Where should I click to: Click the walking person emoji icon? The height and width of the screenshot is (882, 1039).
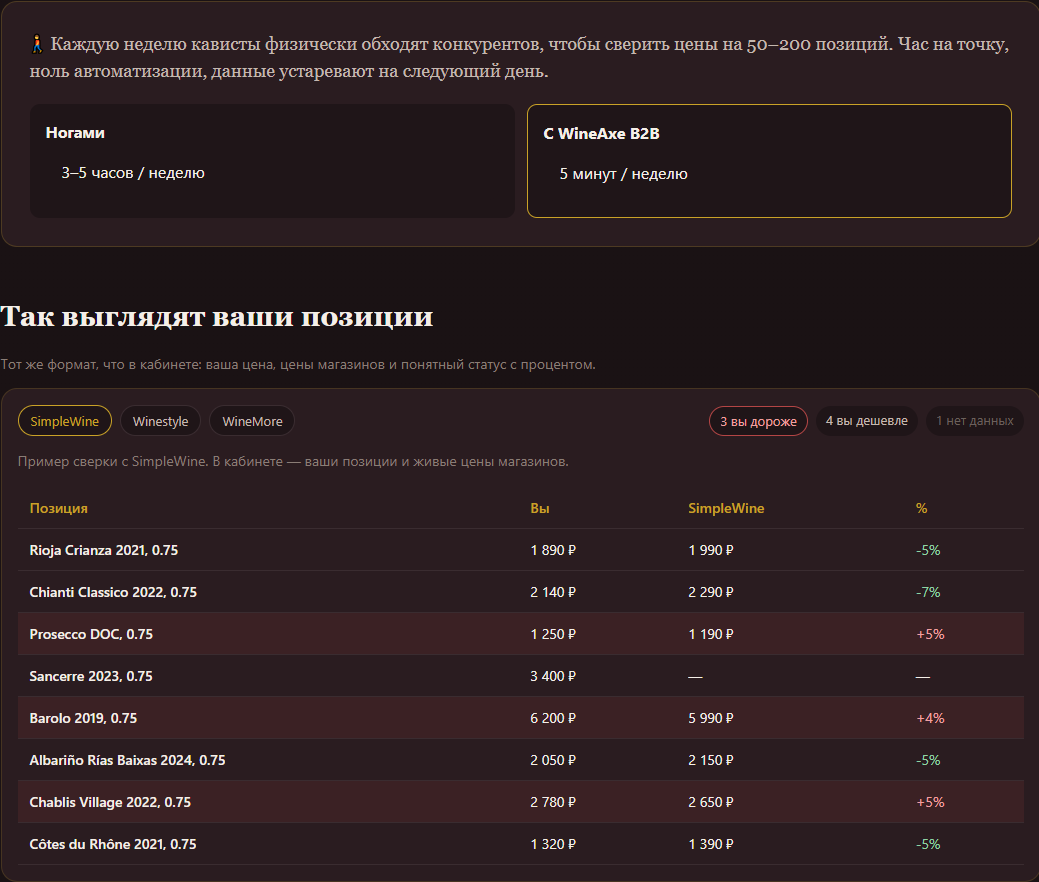tap(38, 44)
